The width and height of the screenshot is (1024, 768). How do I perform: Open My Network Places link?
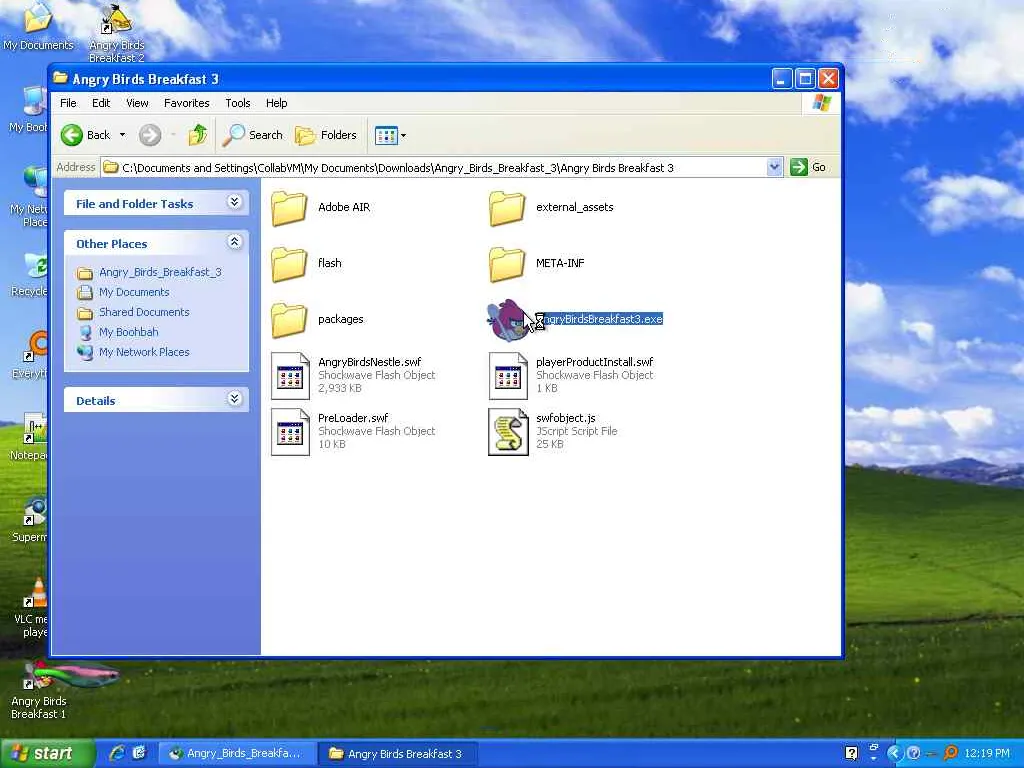(144, 352)
